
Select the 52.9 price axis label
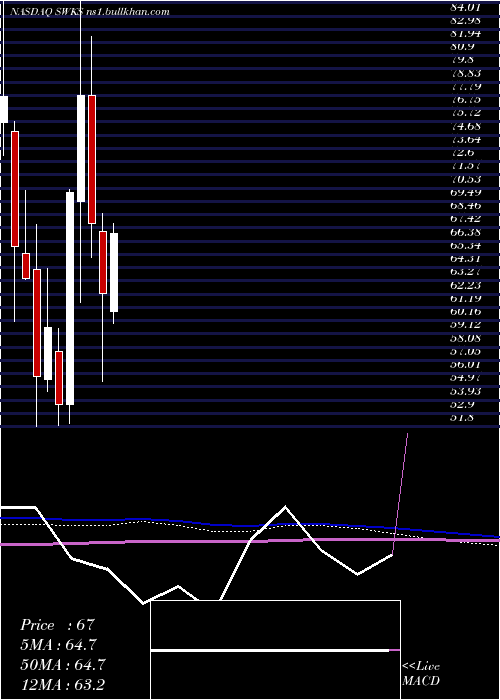462,404
